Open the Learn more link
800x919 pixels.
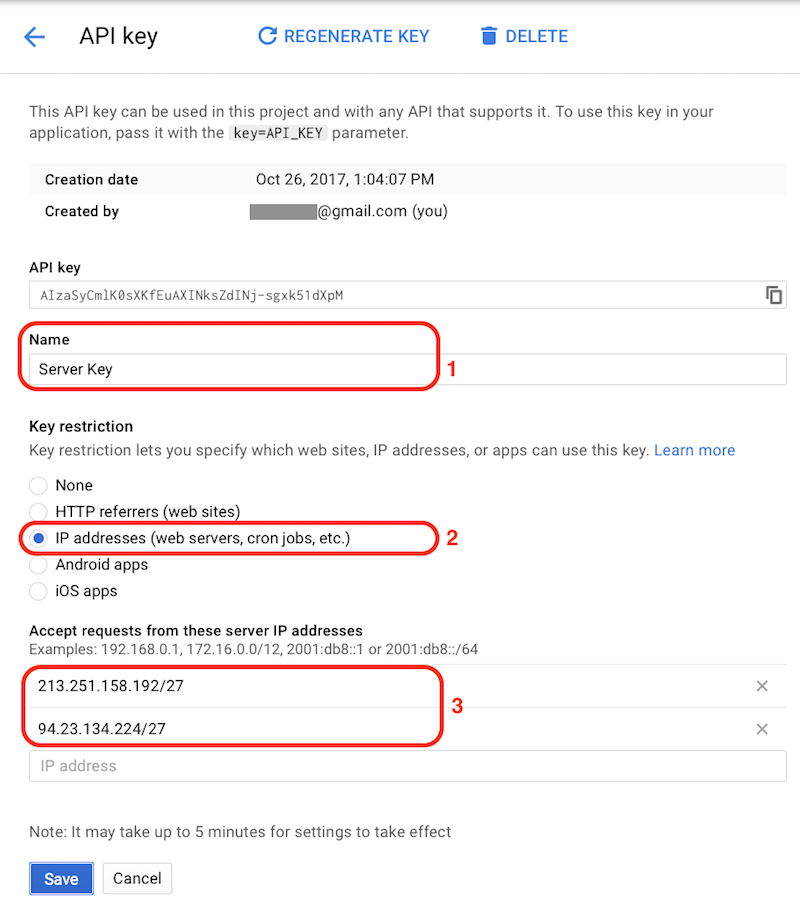point(694,451)
